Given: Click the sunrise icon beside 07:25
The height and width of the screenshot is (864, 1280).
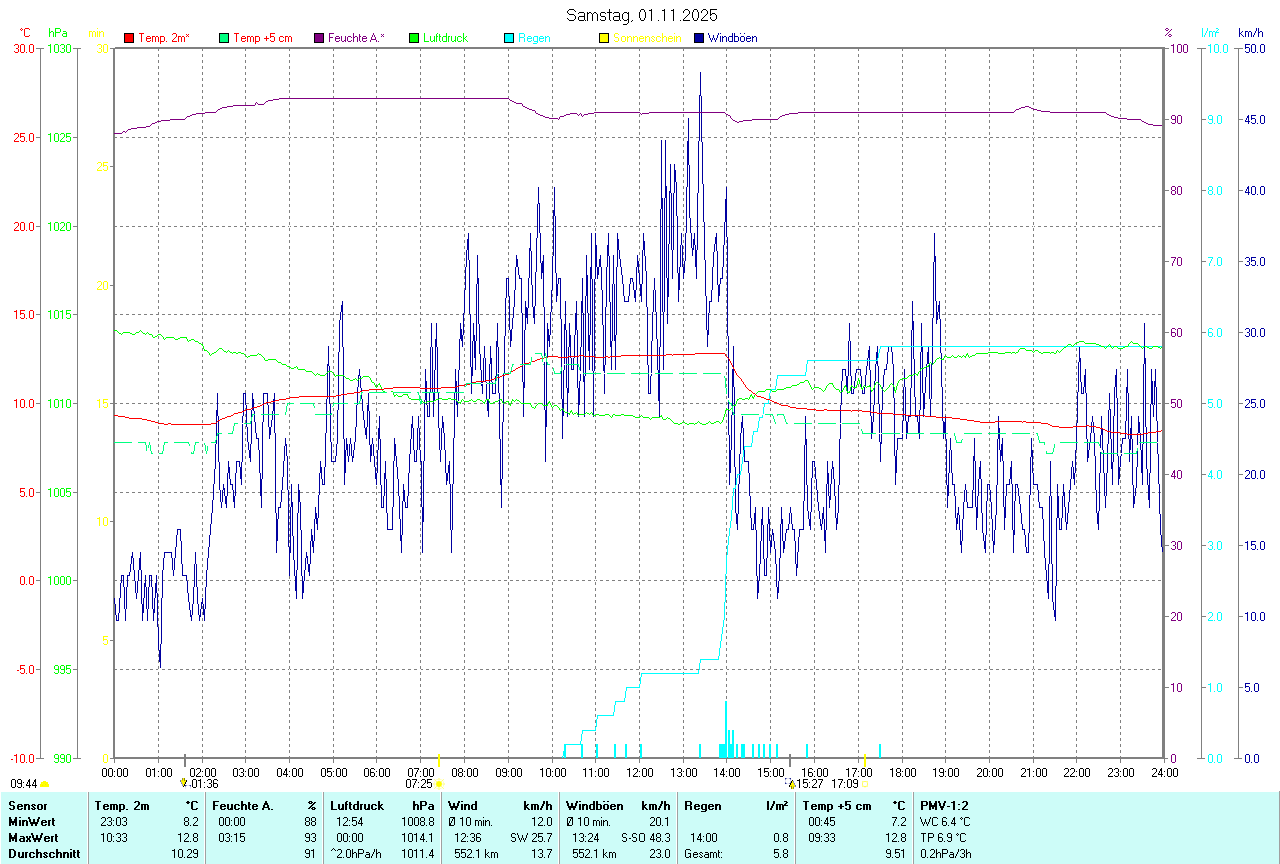Looking at the screenshot, I should pos(439,785).
